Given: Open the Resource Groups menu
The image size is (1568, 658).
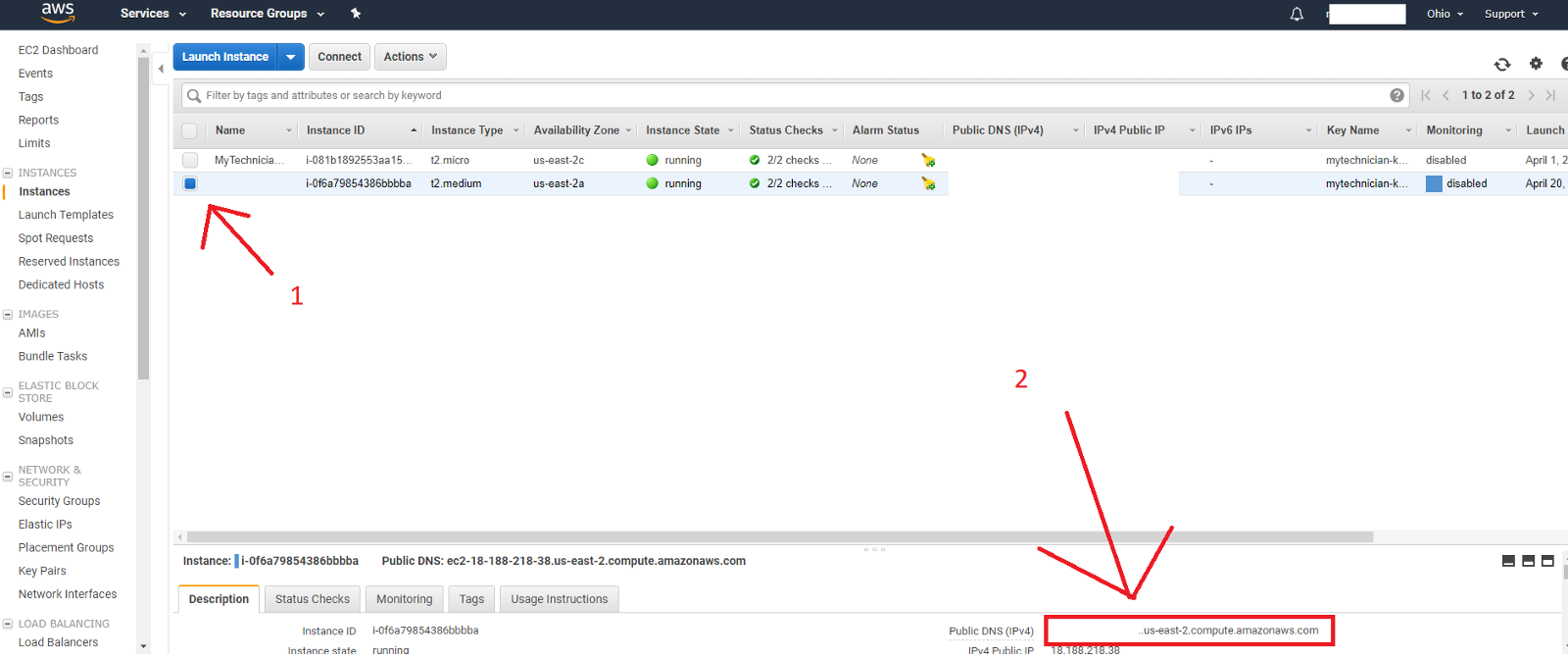Looking at the screenshot, I should [x=267, y=14].
